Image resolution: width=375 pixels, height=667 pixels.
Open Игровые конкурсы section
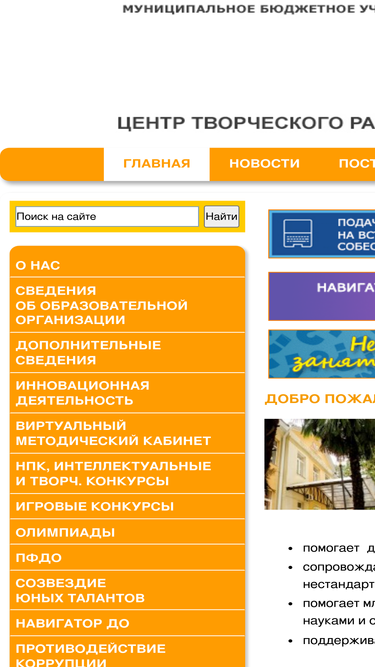pyautogui.click(x=128, y=507)
